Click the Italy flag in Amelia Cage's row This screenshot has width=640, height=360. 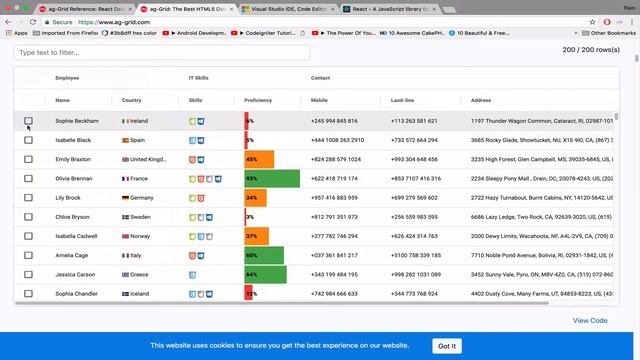(125, 256)
